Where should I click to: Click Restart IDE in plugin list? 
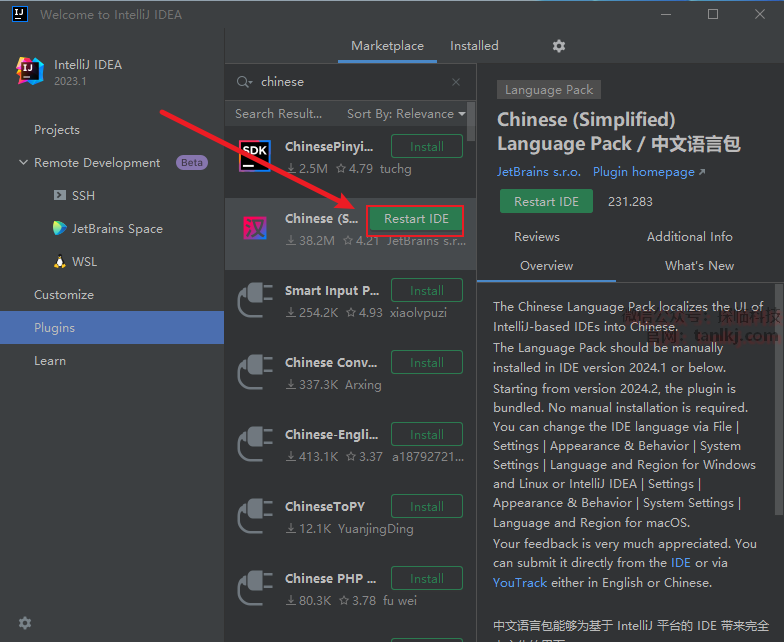coord(416,219)
